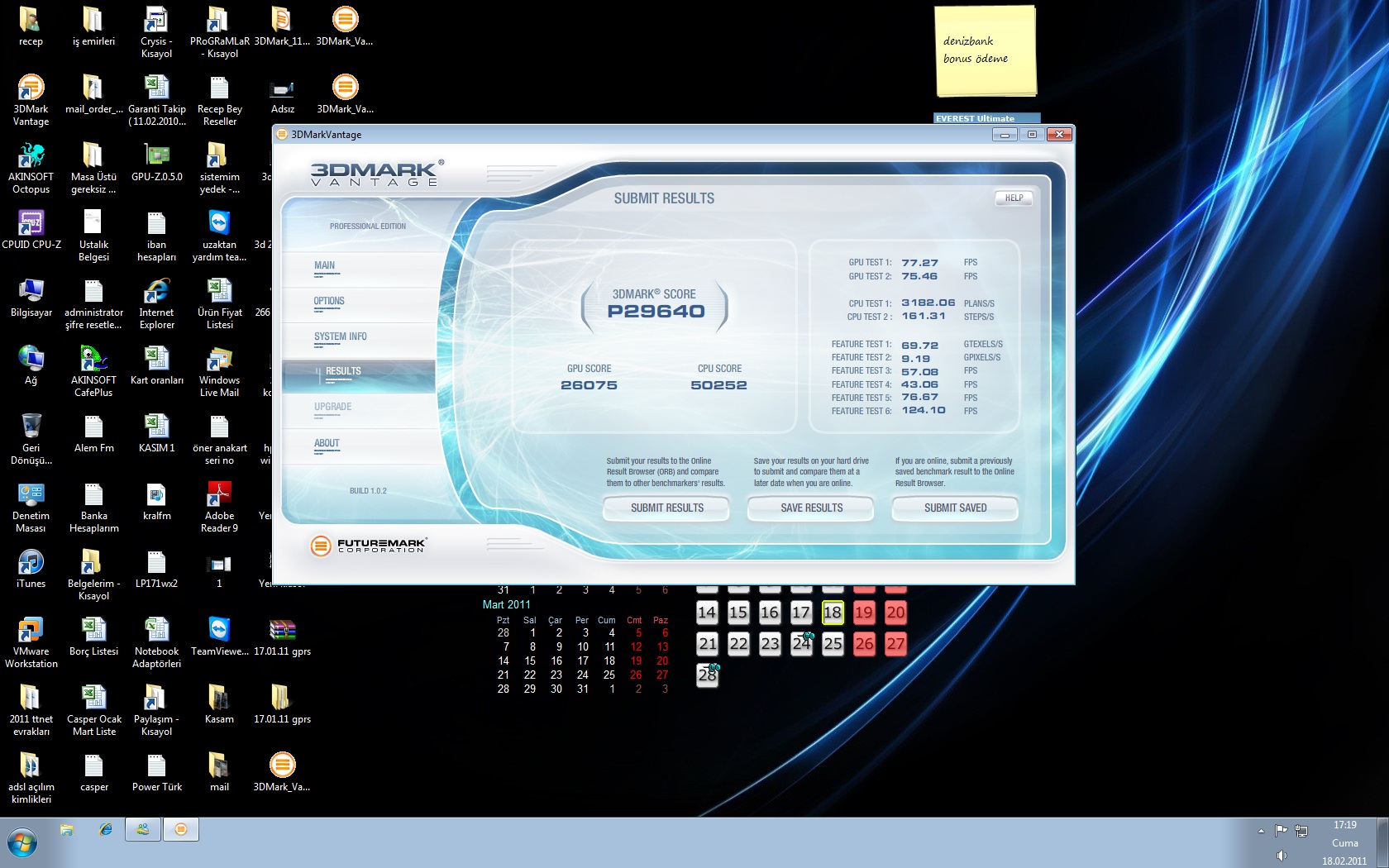Select day 28 in the large calendar gadget

(707, 675)
